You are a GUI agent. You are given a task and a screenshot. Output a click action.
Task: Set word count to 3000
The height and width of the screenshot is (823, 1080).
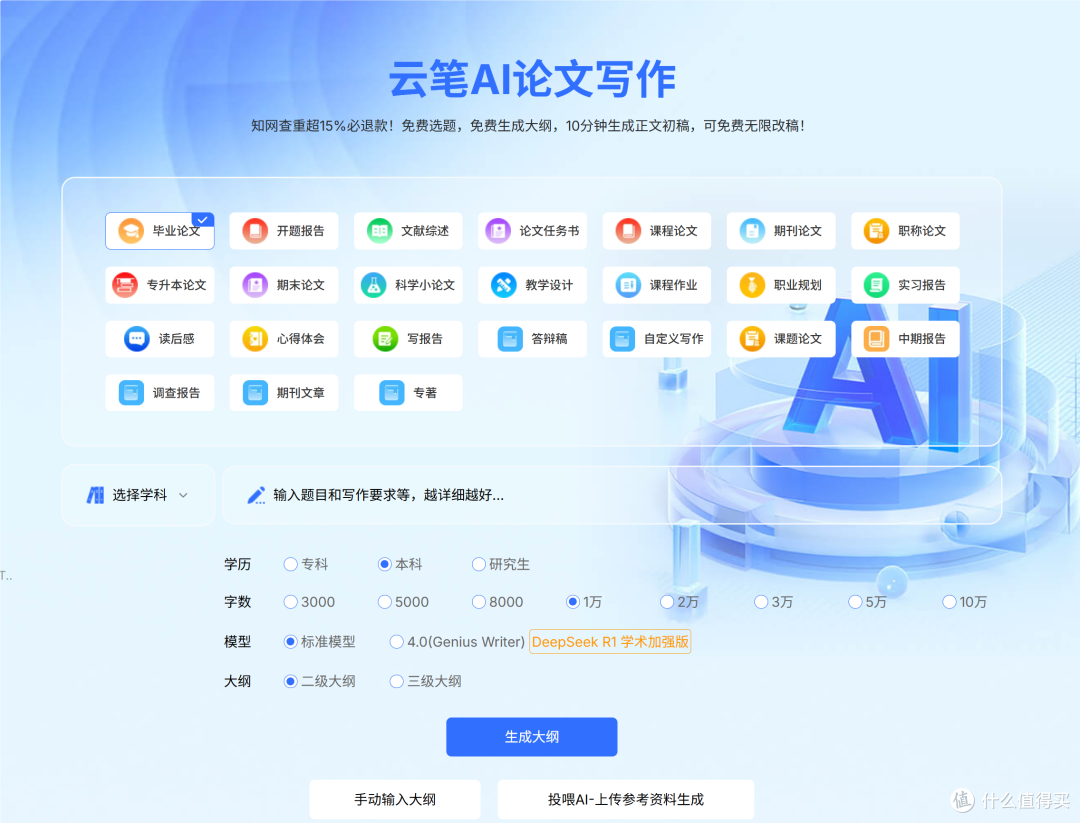pos(290,602)
